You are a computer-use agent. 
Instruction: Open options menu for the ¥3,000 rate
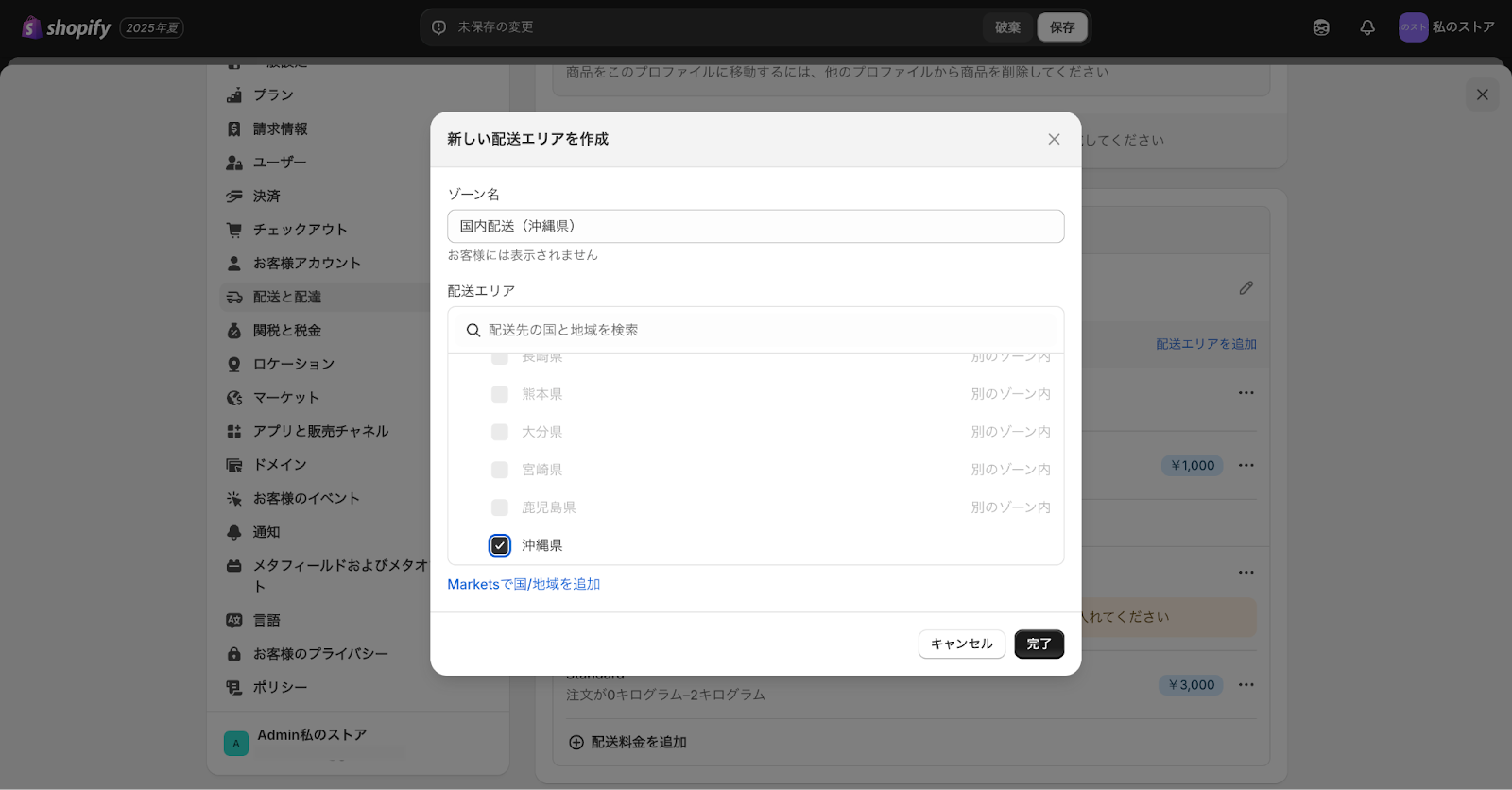coord(1246,685)
